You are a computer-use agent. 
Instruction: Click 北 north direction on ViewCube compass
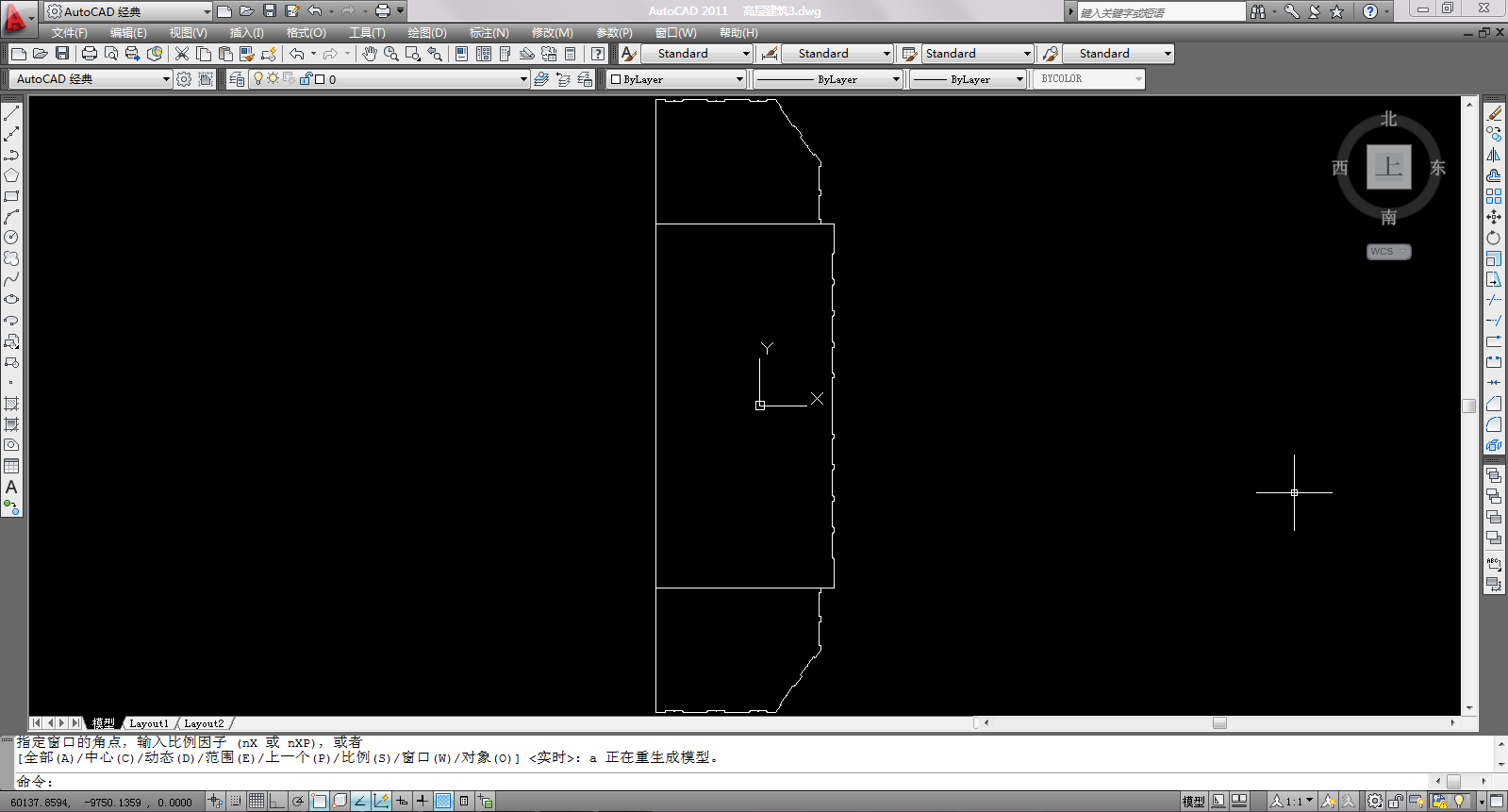point(1389,119)
